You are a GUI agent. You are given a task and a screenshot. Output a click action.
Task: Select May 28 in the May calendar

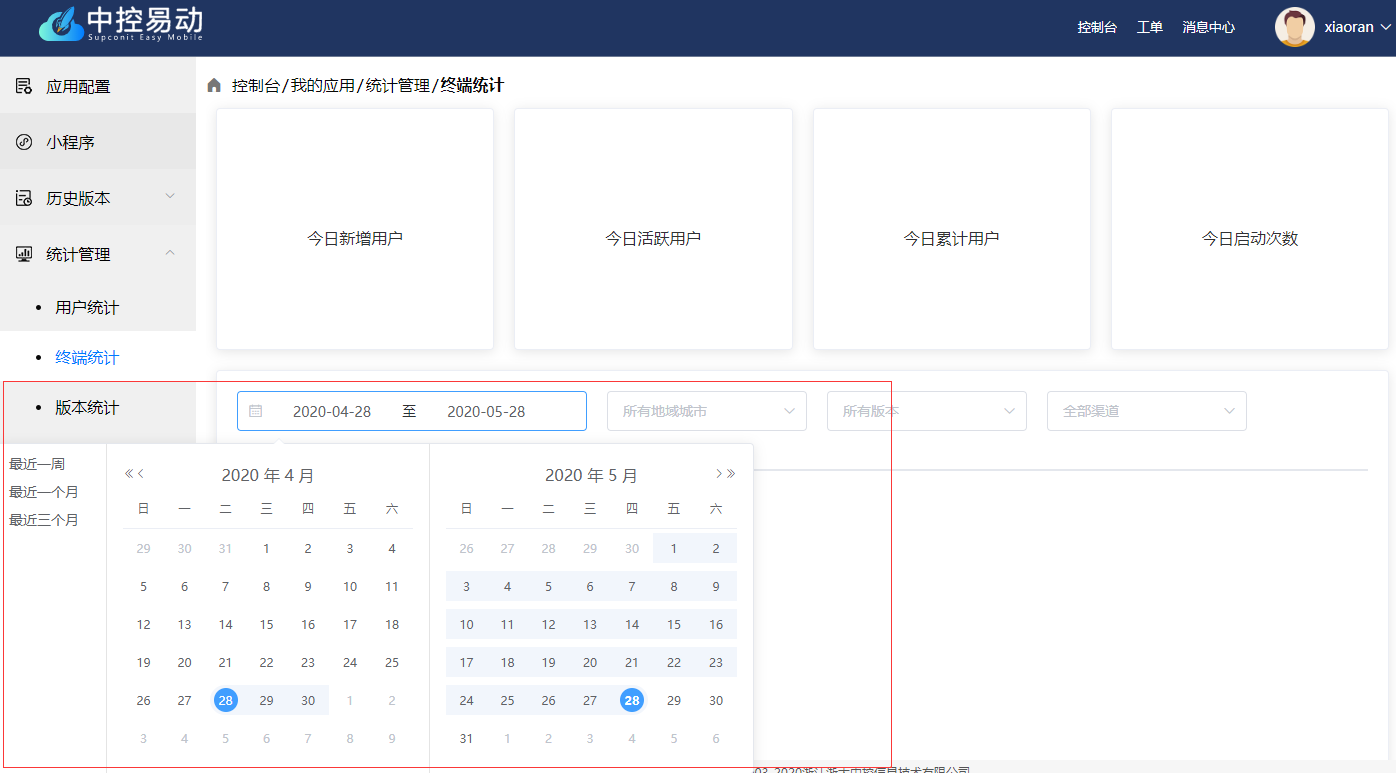point(632,701)
